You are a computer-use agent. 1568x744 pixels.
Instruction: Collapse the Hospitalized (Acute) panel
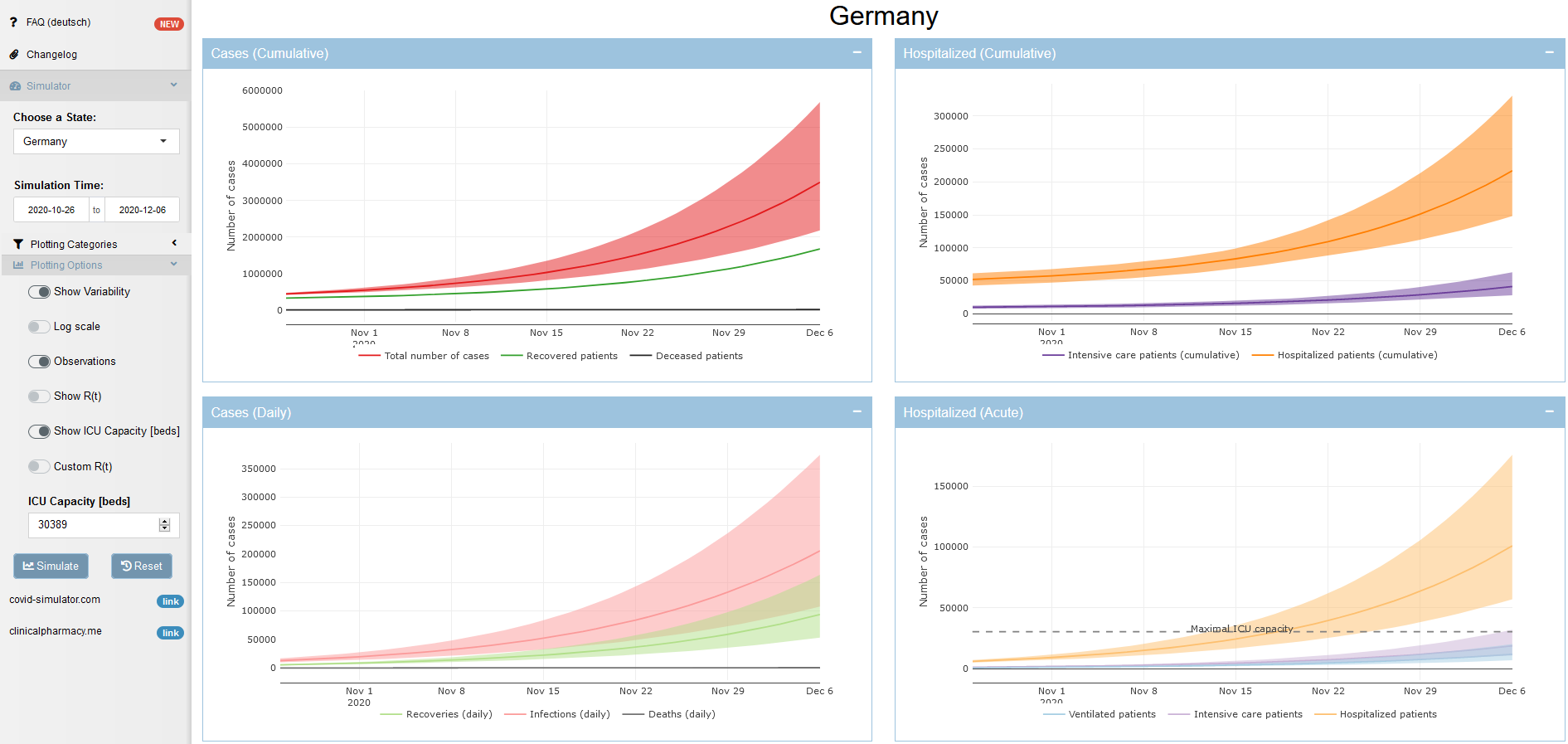point(1549,412)
